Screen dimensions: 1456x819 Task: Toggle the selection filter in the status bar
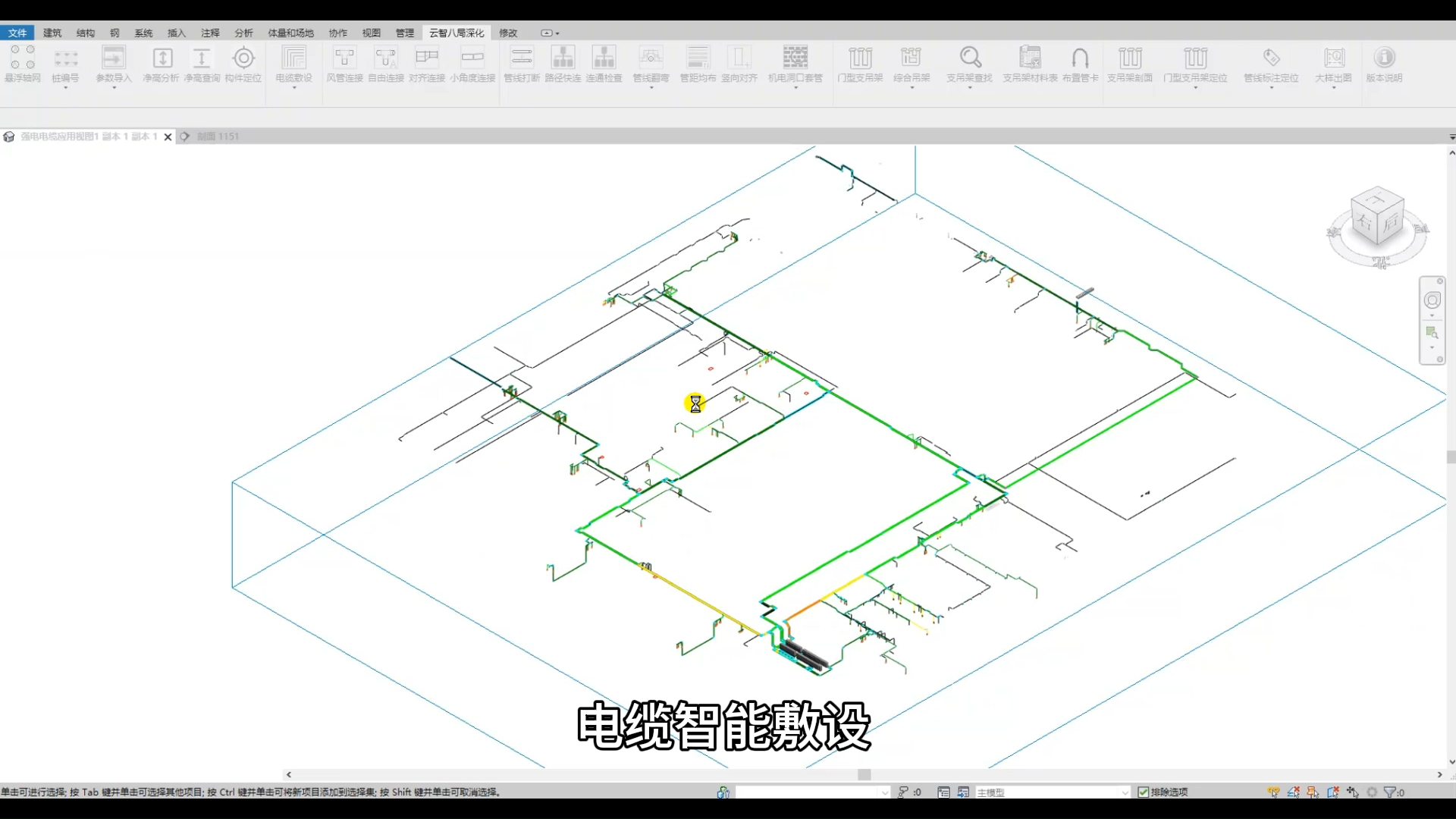tap(1392, 791)
